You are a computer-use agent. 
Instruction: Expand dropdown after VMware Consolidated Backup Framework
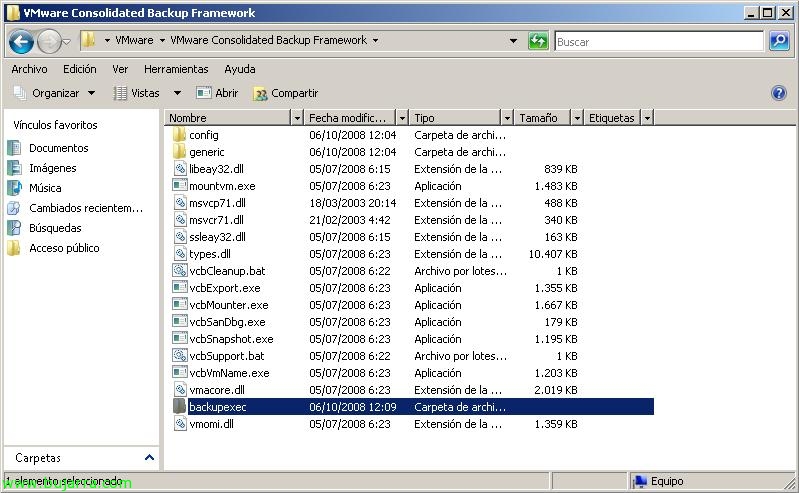click(376, 40)
